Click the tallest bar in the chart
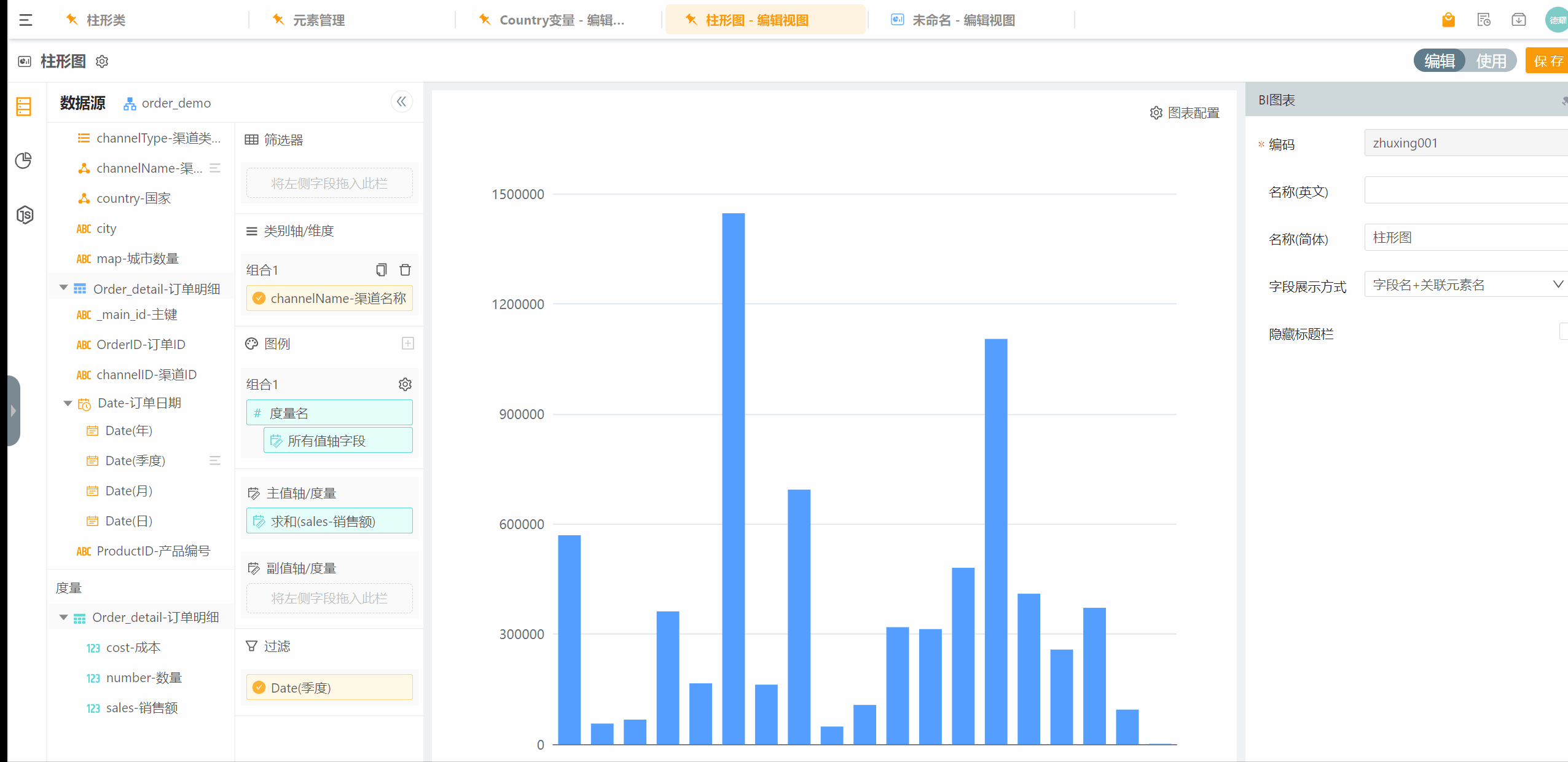This screenshot has width=1568, height=762. coord(734,479)
